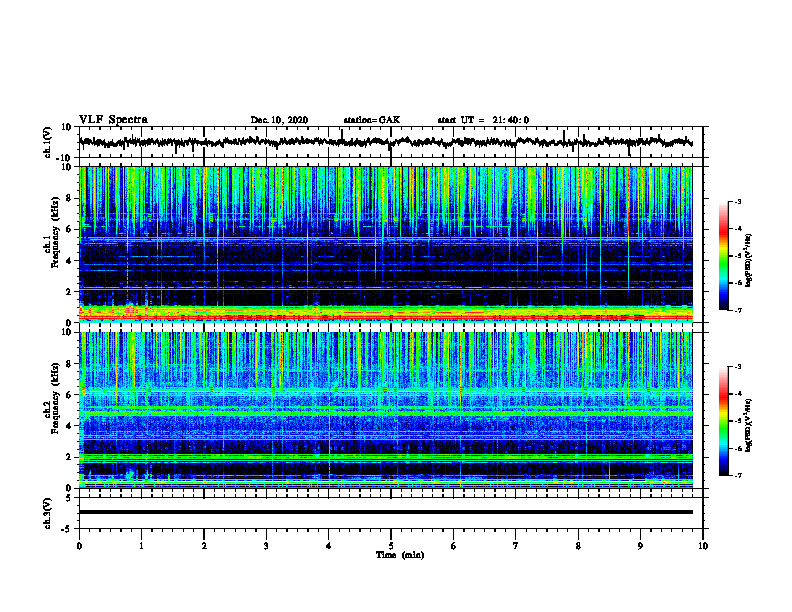Click the ch.1 voltage waveform trace panel

(x=391, y=142)
